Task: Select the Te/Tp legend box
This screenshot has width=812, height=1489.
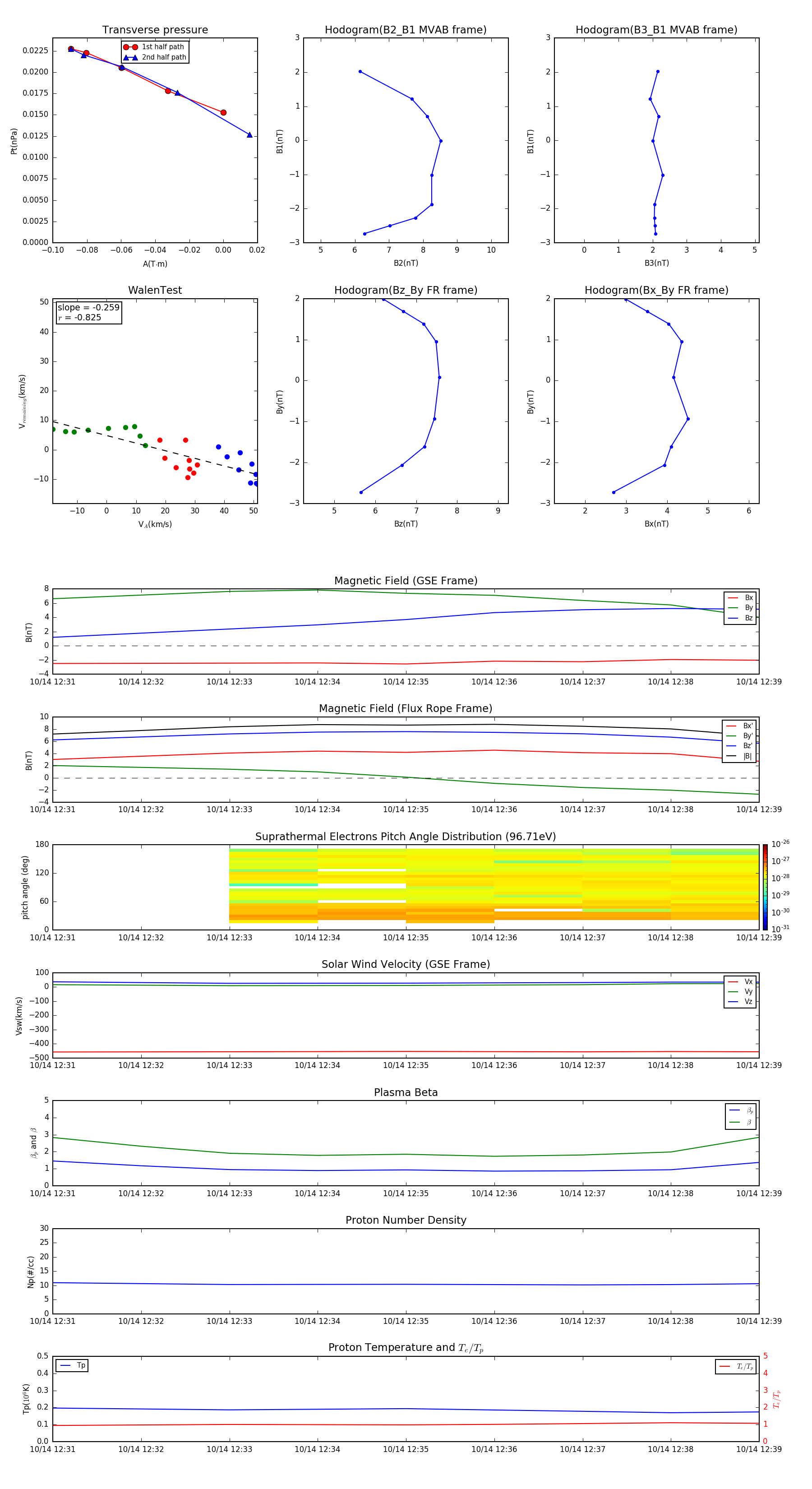Action: point(735,1366)
